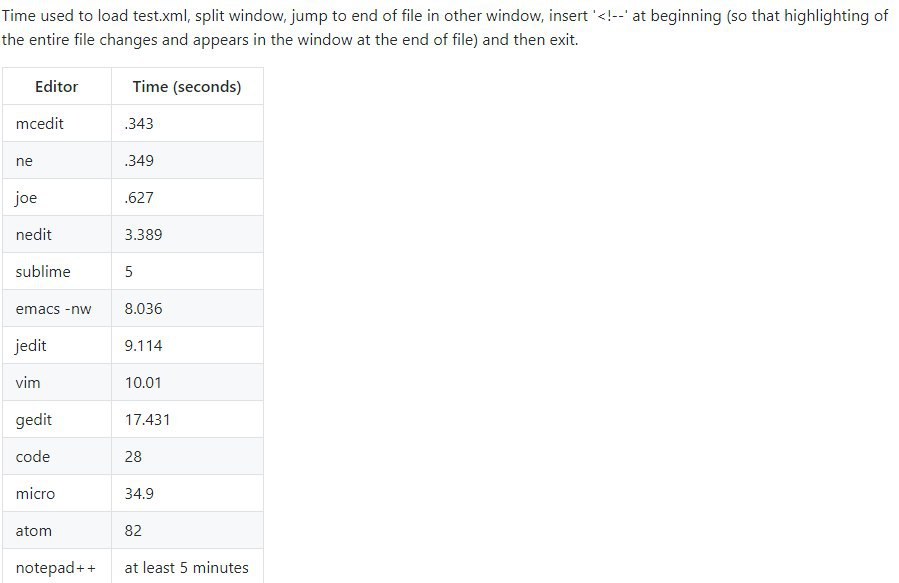Select the 8.036 time value
Screen dimensions: 899x583
[143, 308]
